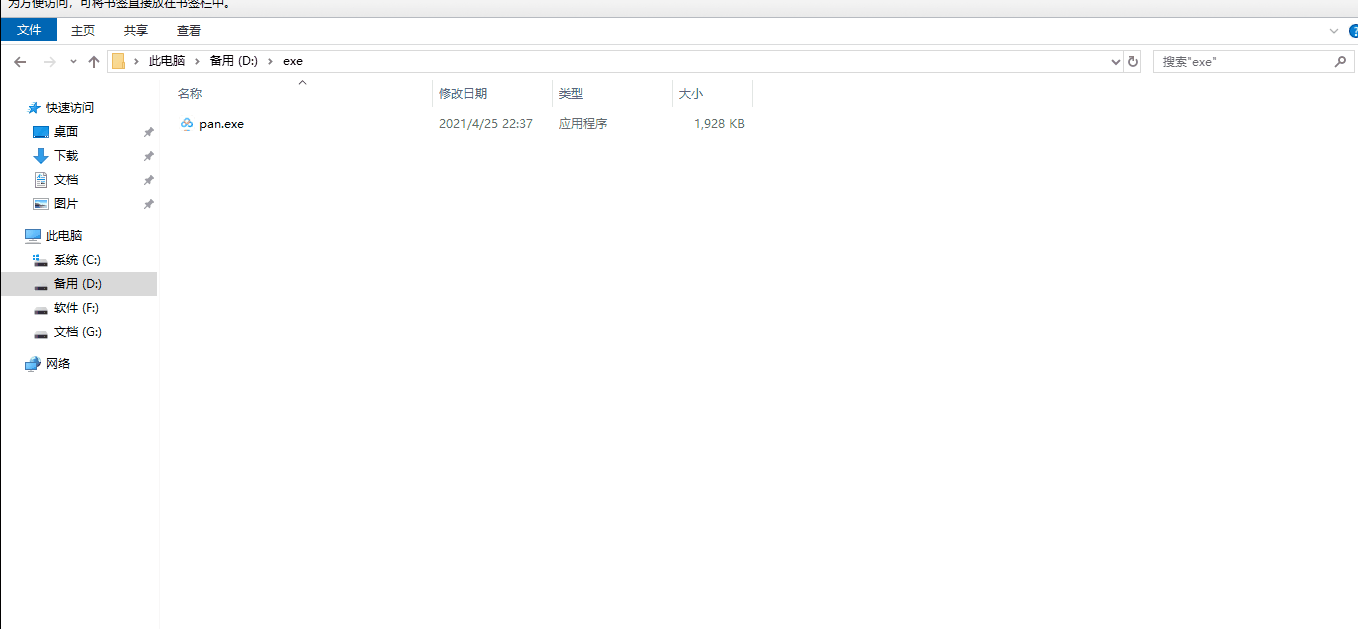Viewport: 1358px width, 629px height.
Task: Open 桌面 in the sidebar
Action: click(66, 132)
